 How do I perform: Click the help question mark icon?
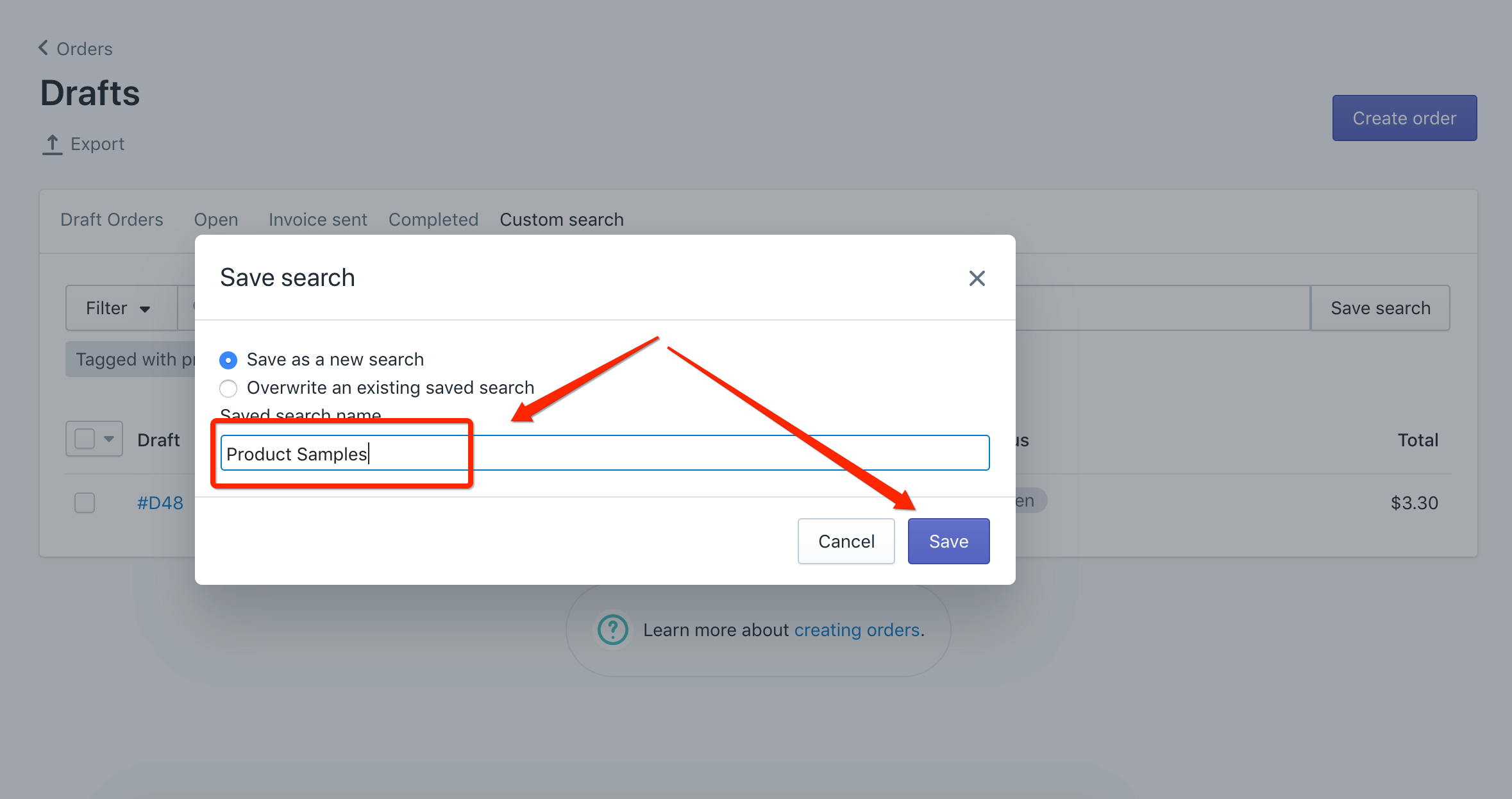click(612, 630)
